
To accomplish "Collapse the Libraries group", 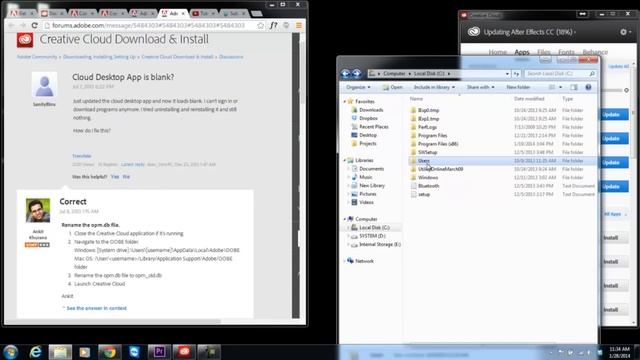I will coord(344,160).
